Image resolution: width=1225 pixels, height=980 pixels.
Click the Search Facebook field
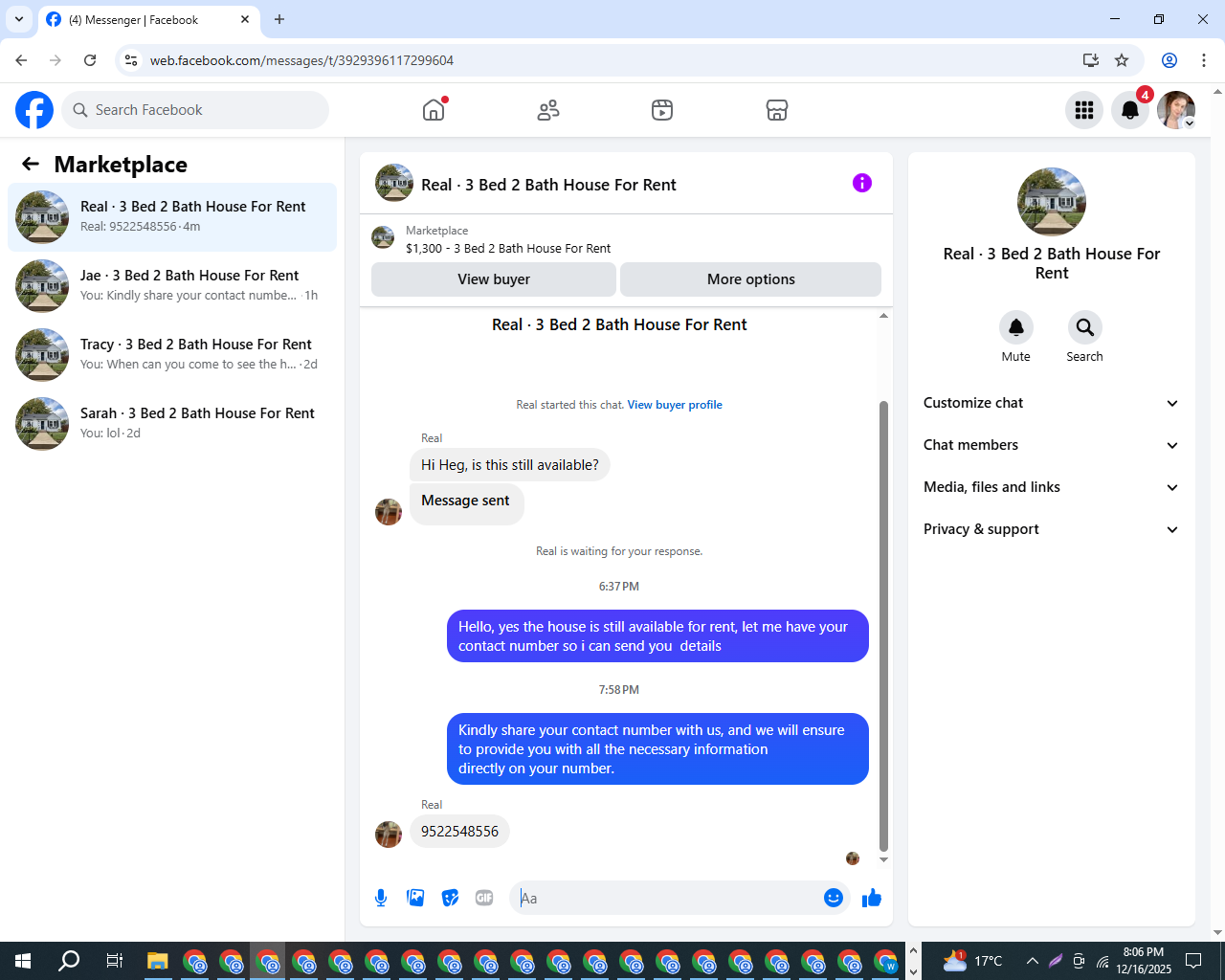(x=195, y=110)
